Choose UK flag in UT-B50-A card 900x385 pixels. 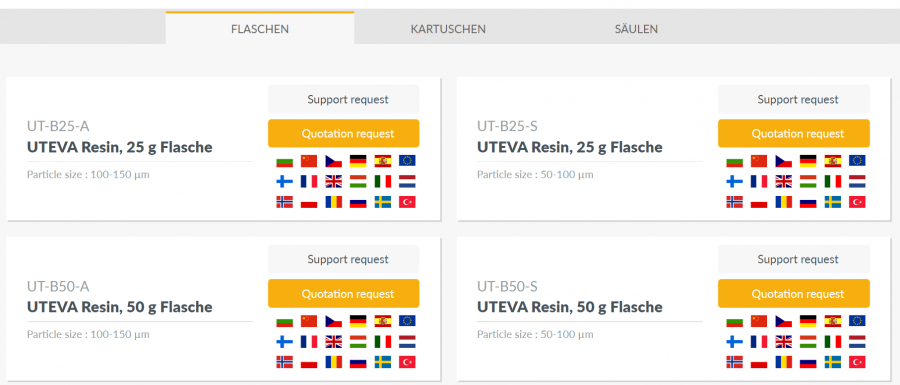tap(333, 342)
